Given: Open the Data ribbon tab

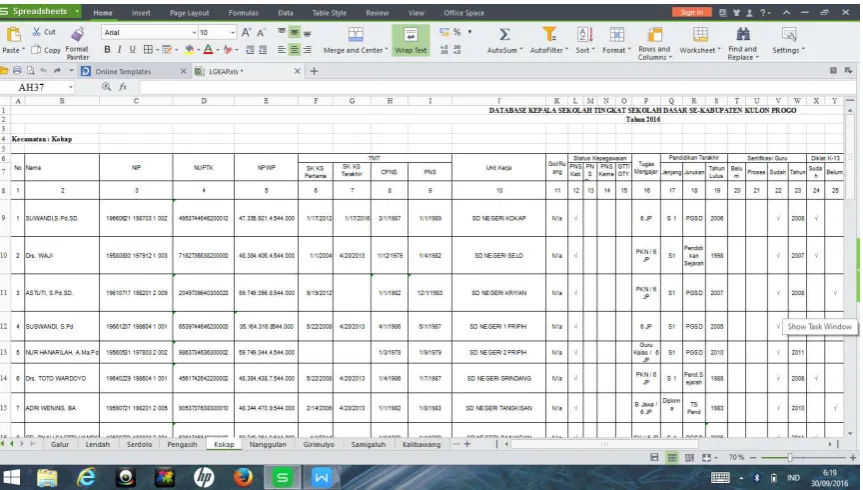Looking at the screenshot, I should 285,13.
